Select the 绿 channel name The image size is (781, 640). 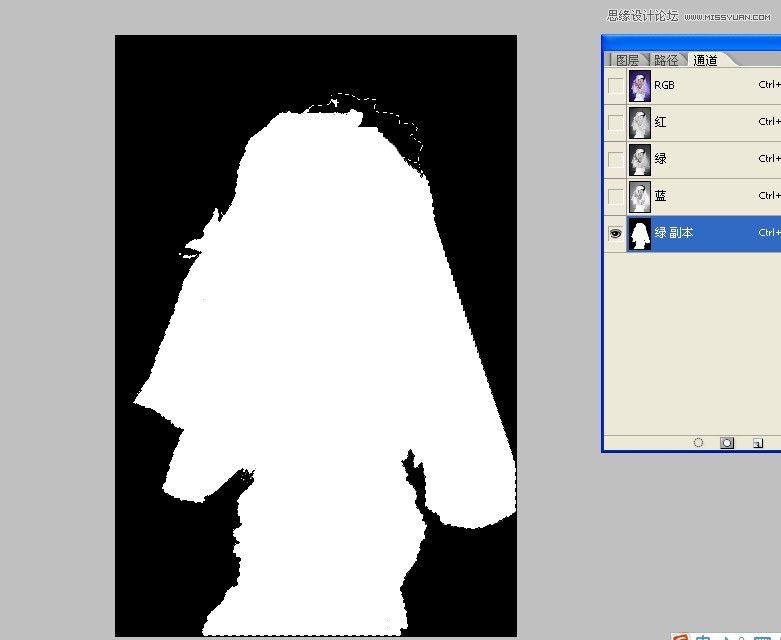click(660, 159)
